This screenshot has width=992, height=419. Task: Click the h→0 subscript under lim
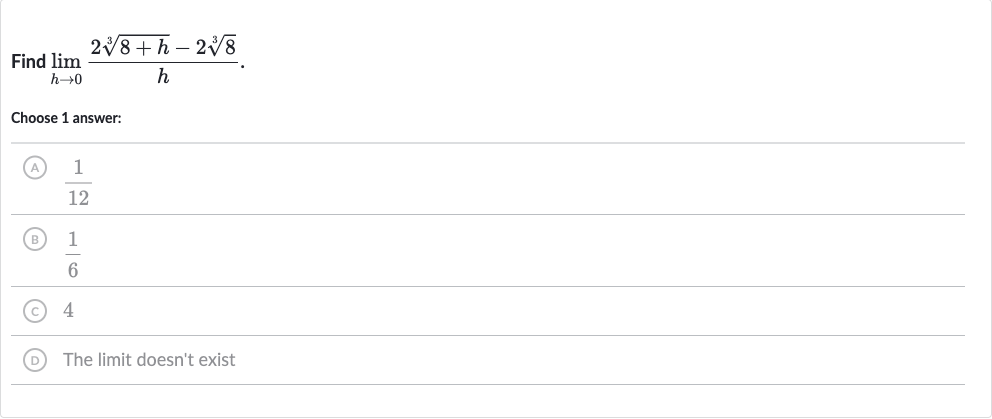click(66, 80)
